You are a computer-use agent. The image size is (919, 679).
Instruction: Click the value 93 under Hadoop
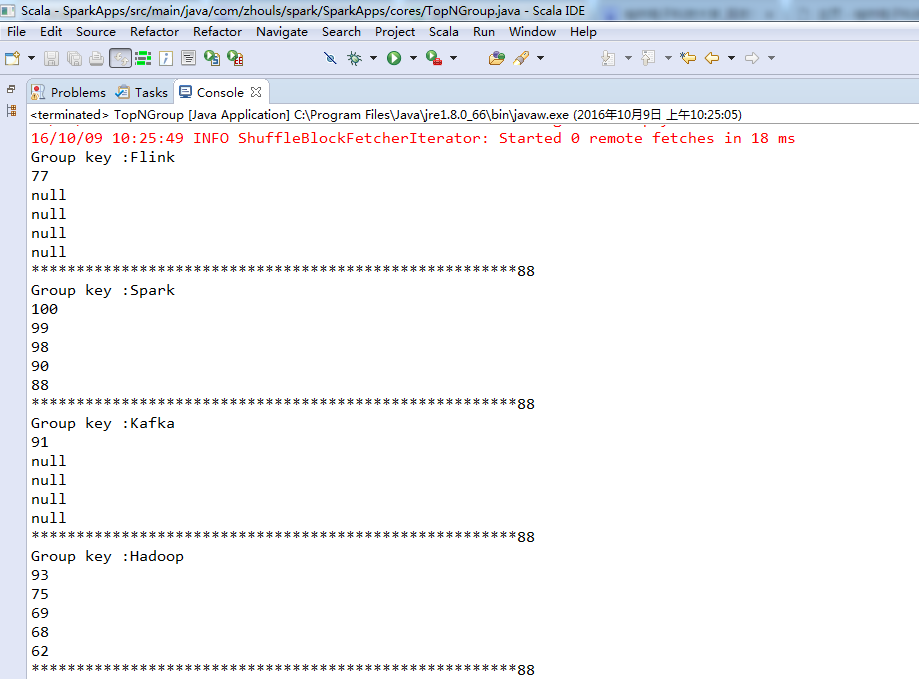click(40, 575)
